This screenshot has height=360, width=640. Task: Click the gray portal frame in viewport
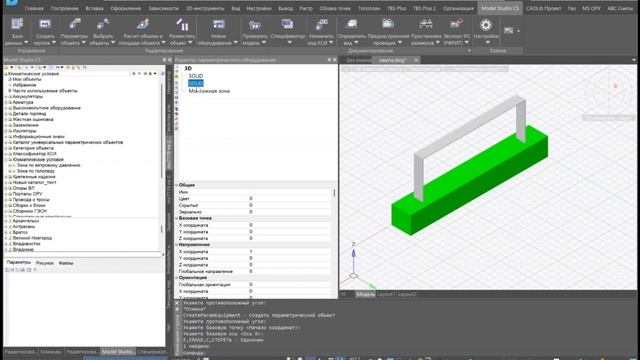pyautogui.click(x=469, y=127)
